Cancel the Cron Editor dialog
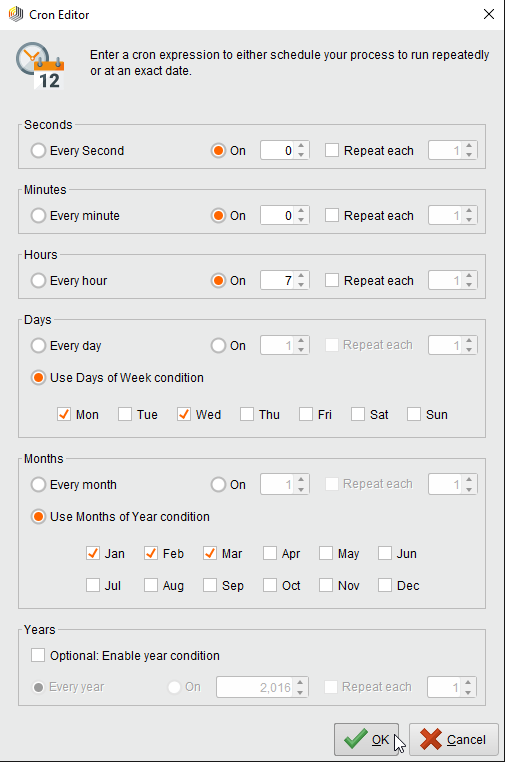The width and height of the screenshot is (505, 762). (453, 740)
